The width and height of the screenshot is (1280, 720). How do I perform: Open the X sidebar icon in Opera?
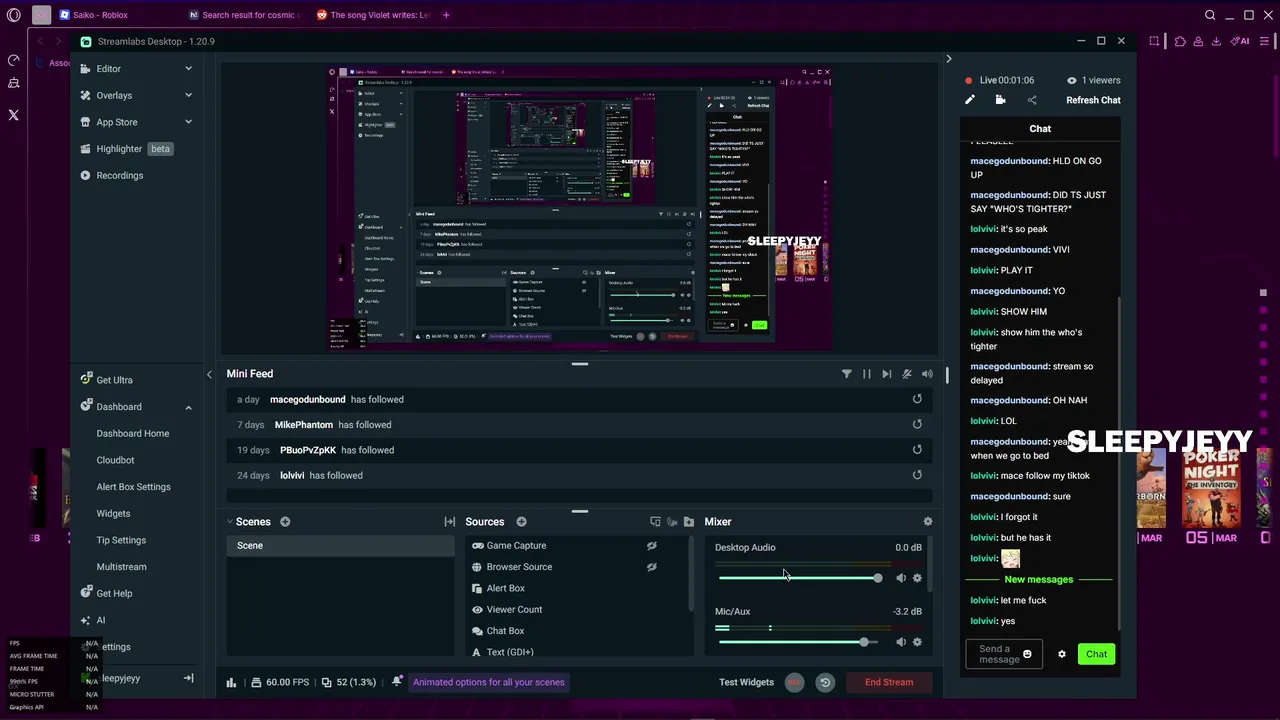(x=13, y=115)
